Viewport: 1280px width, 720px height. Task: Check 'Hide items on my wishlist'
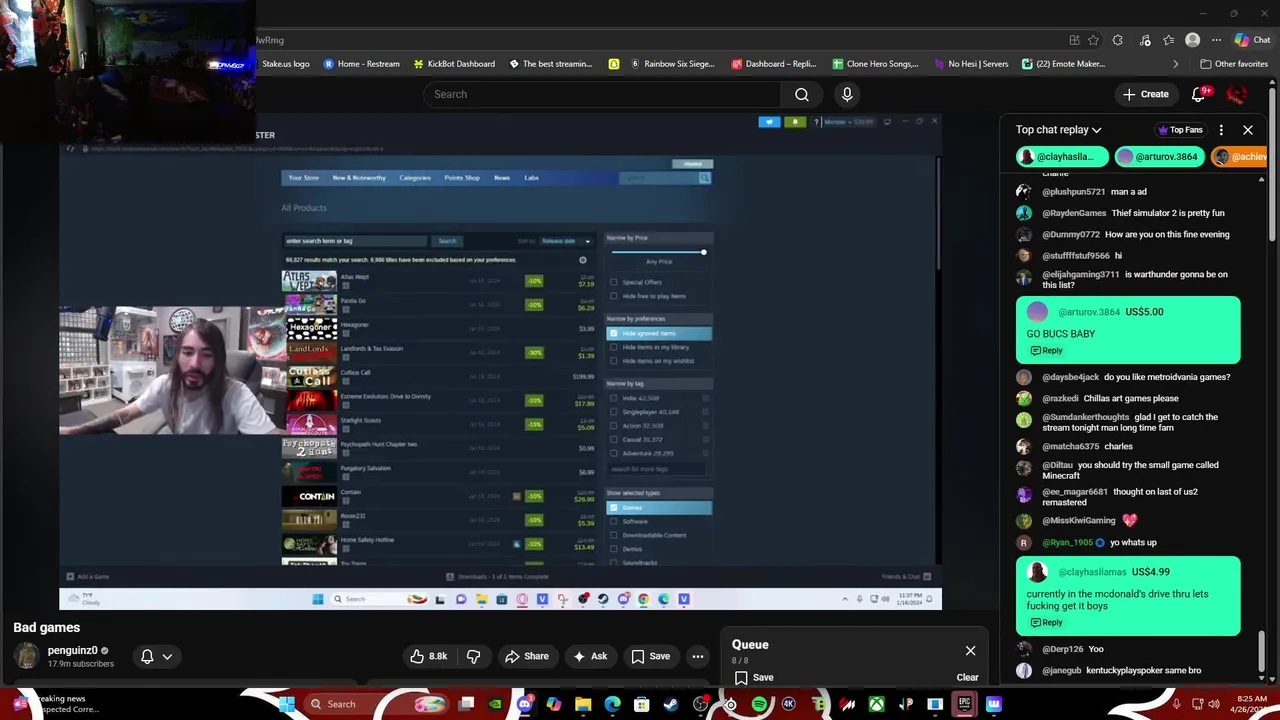(614, 361)
